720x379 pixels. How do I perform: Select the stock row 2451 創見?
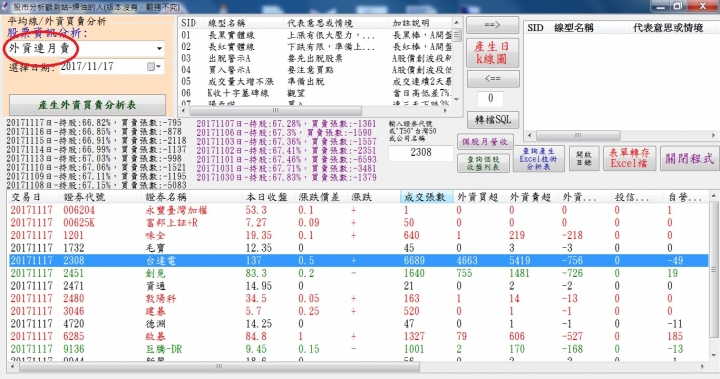[x=358, y=273]
